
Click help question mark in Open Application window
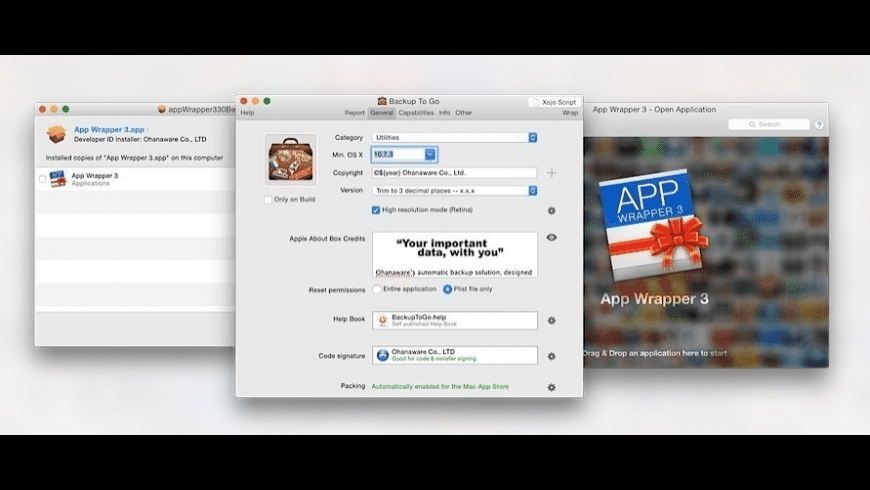tap(819, 124)
